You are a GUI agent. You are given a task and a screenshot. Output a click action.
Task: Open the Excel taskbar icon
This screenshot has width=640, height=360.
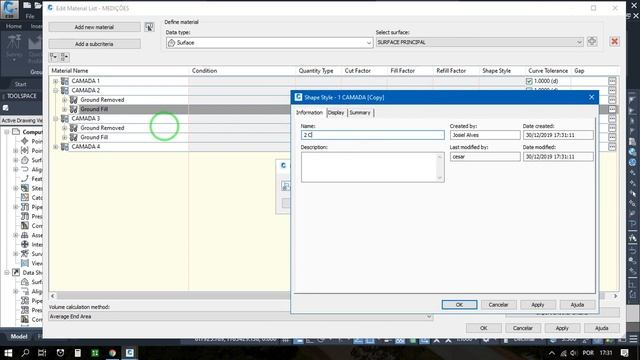click(95, 353)
